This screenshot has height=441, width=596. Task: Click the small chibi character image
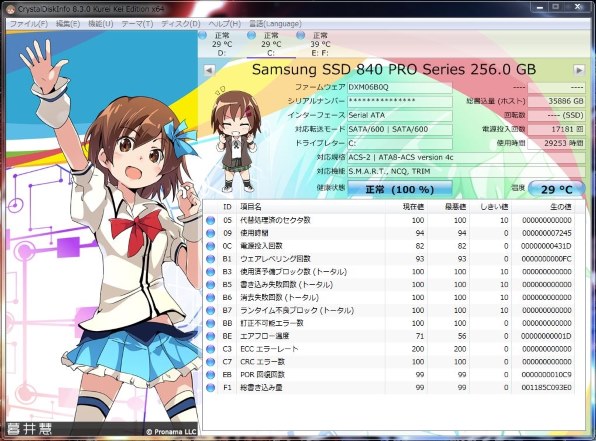point(236,139)
